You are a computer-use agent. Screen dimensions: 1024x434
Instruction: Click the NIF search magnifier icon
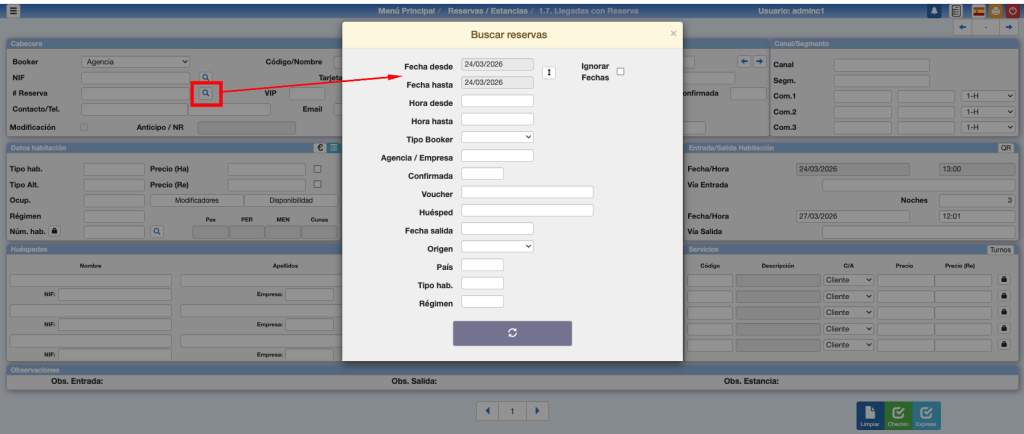205,77
